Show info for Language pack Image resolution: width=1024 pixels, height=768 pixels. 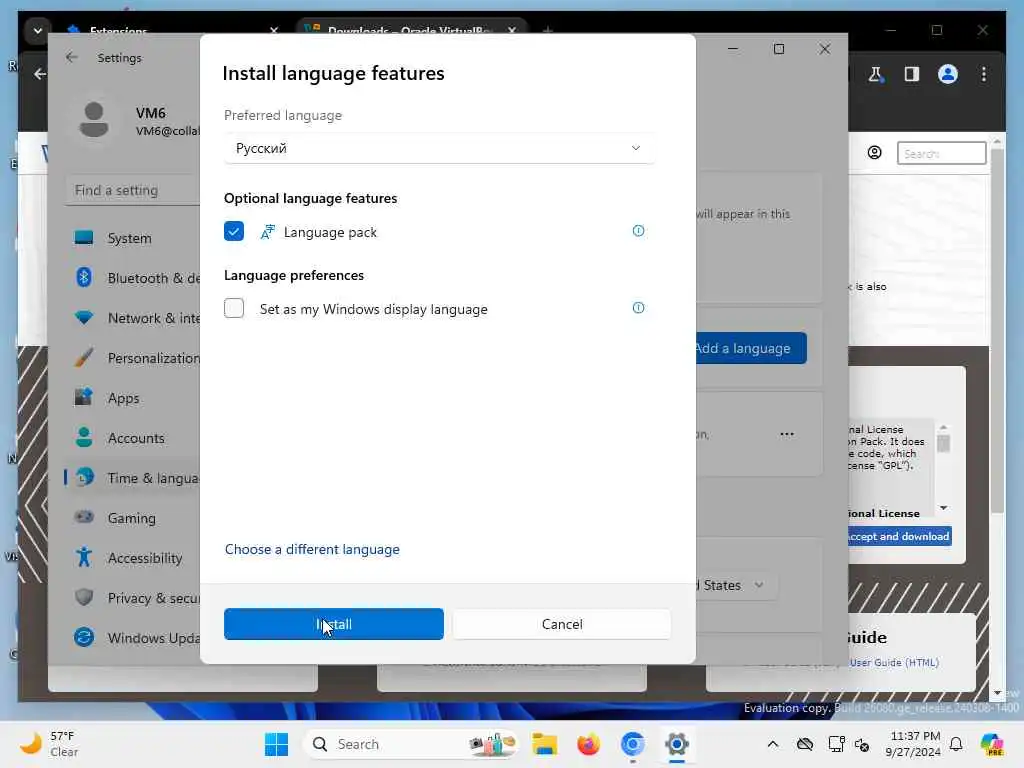638,231
